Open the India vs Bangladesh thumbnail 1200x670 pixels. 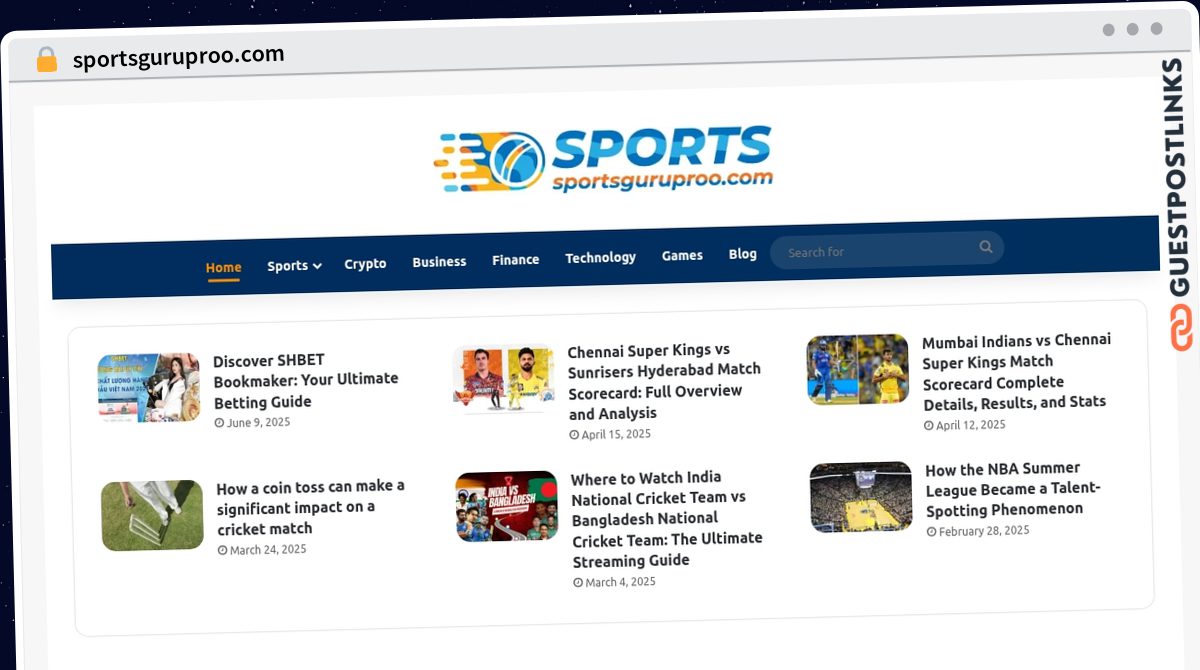click(507, 506)
